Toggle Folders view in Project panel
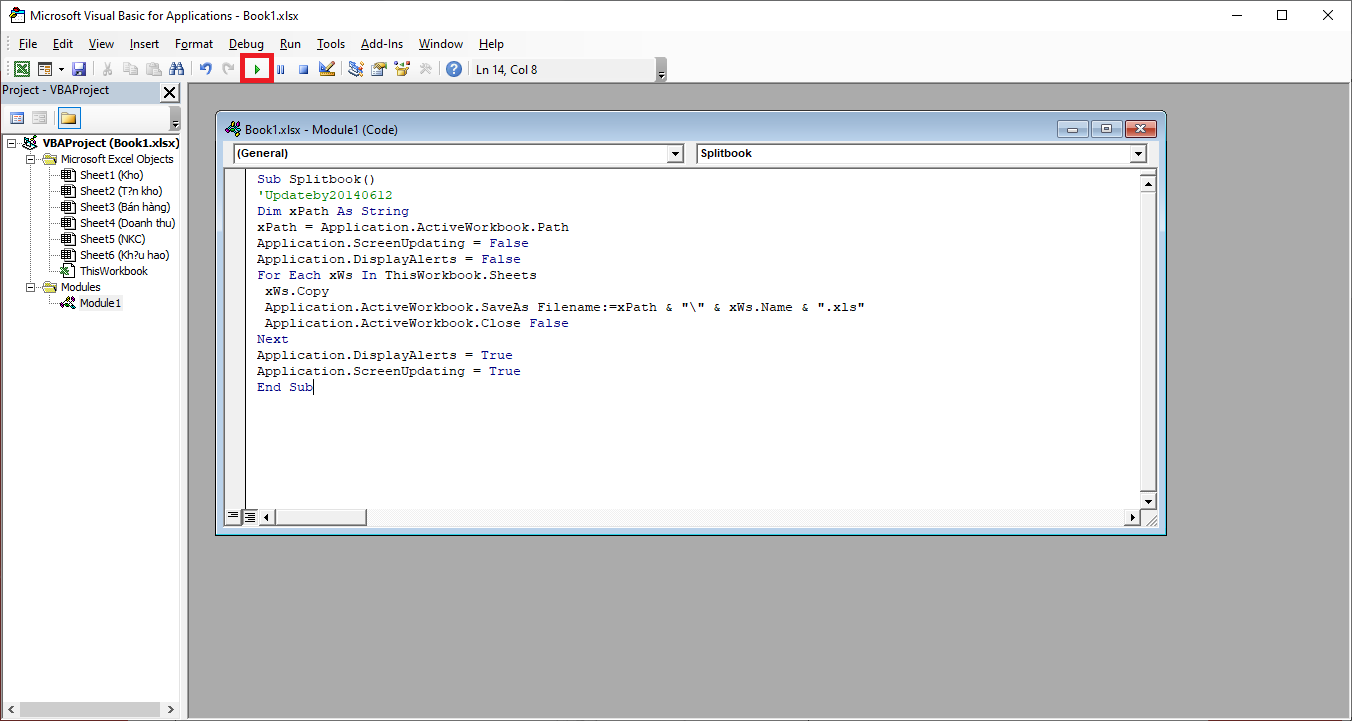The height and width of the screenshot is (721, 1352). tap(68, 118)
